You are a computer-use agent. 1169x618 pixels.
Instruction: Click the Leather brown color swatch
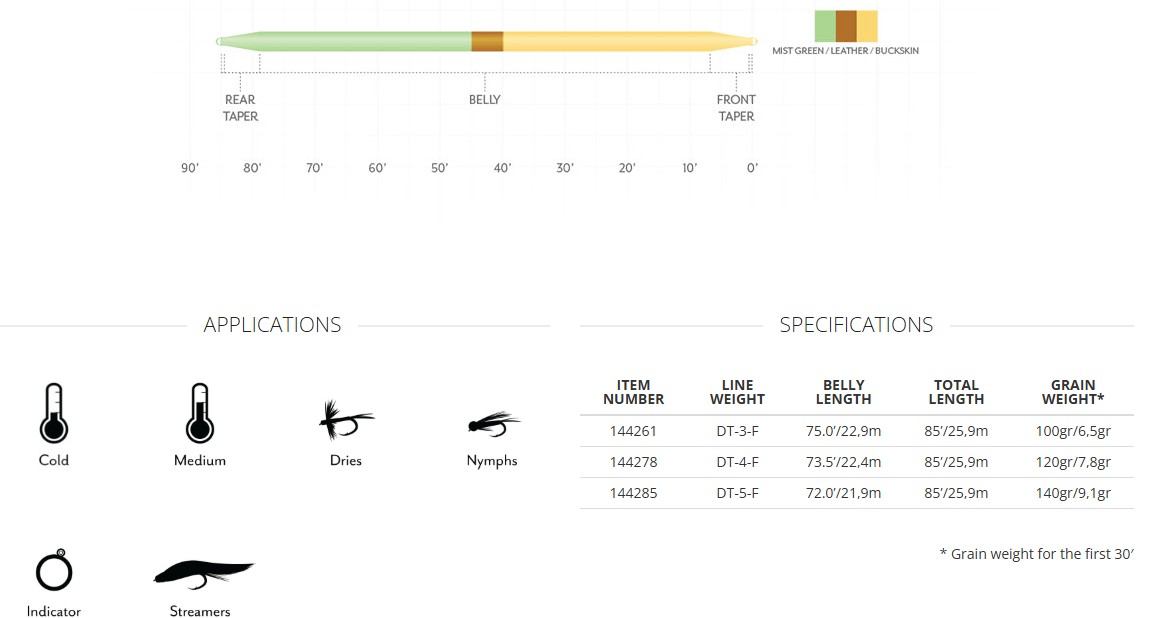click(x=846, y=25)
